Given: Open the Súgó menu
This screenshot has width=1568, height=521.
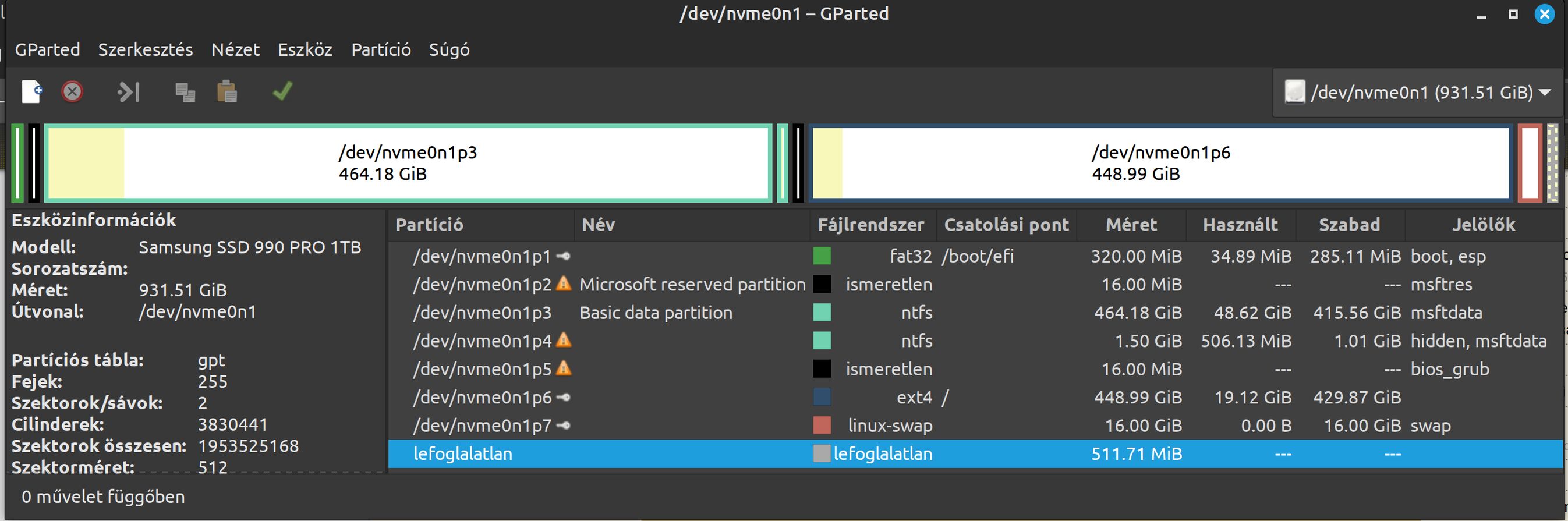Looking at the screenshot, I should click(x=449, y=50).
